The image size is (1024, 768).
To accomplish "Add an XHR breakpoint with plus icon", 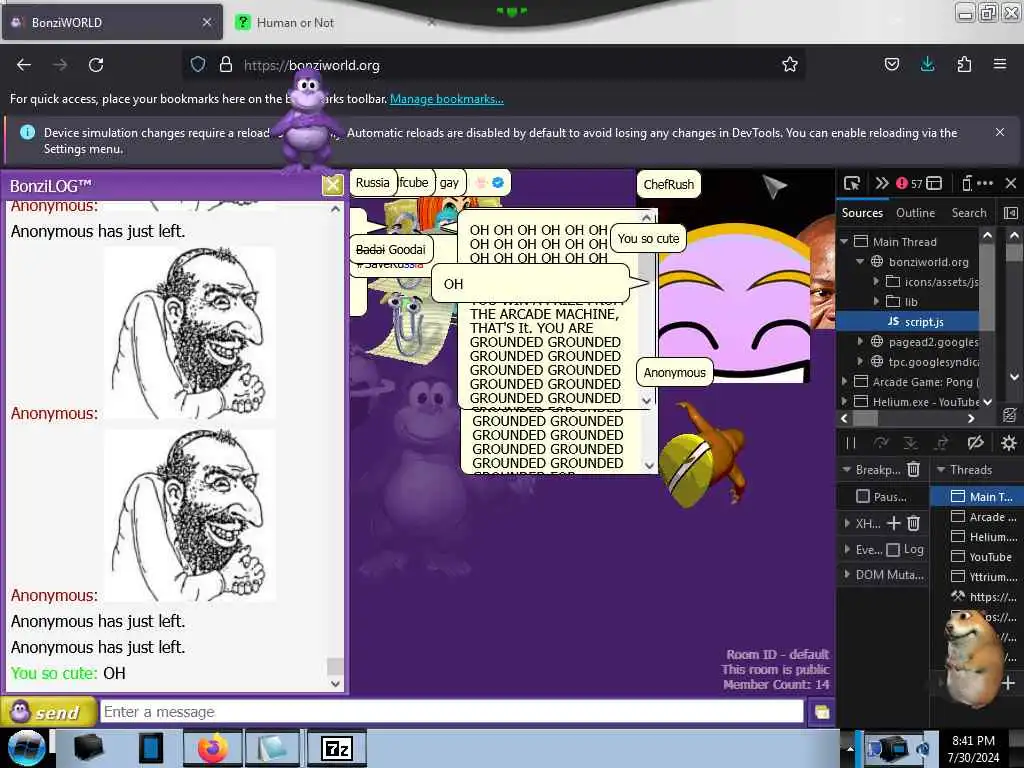I will (894, 523).
